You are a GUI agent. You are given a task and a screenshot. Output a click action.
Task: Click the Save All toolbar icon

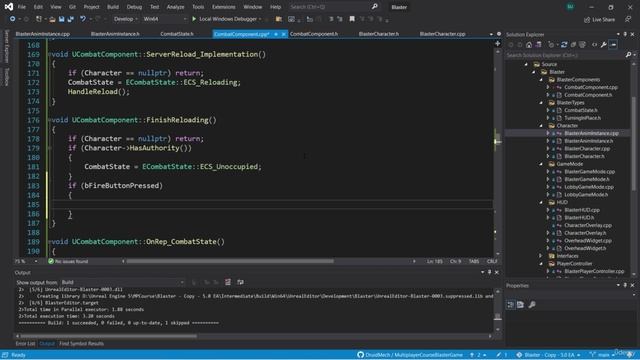tap(71, 19)
